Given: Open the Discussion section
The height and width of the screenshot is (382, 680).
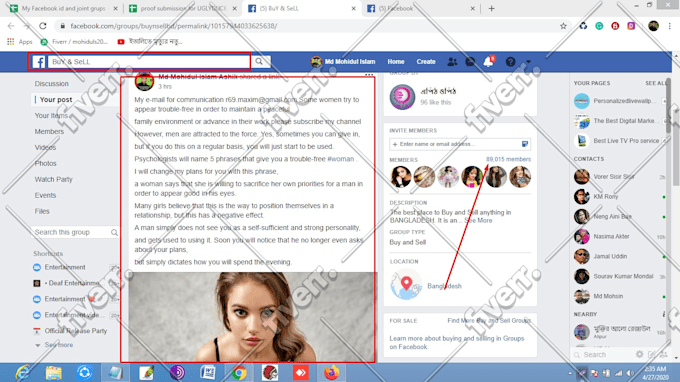Looking at the screenshot, I should (x=52, y=84).
